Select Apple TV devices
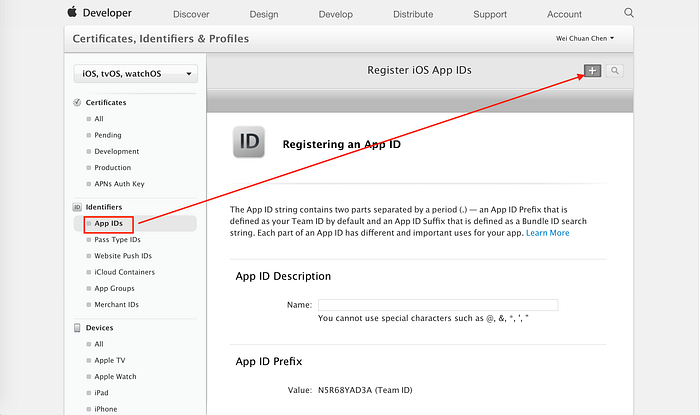700x415 pixels. [x=109, y=360]
